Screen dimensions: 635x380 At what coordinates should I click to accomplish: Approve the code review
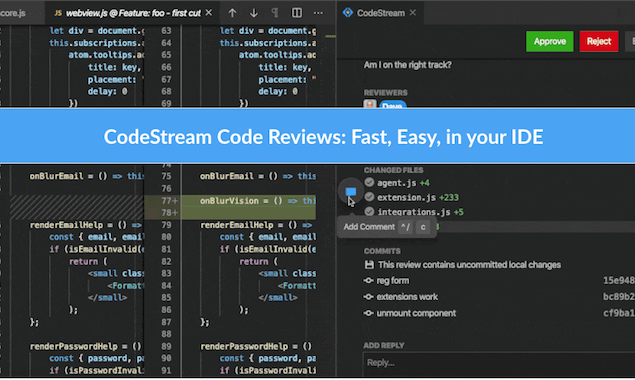point(550,41)
